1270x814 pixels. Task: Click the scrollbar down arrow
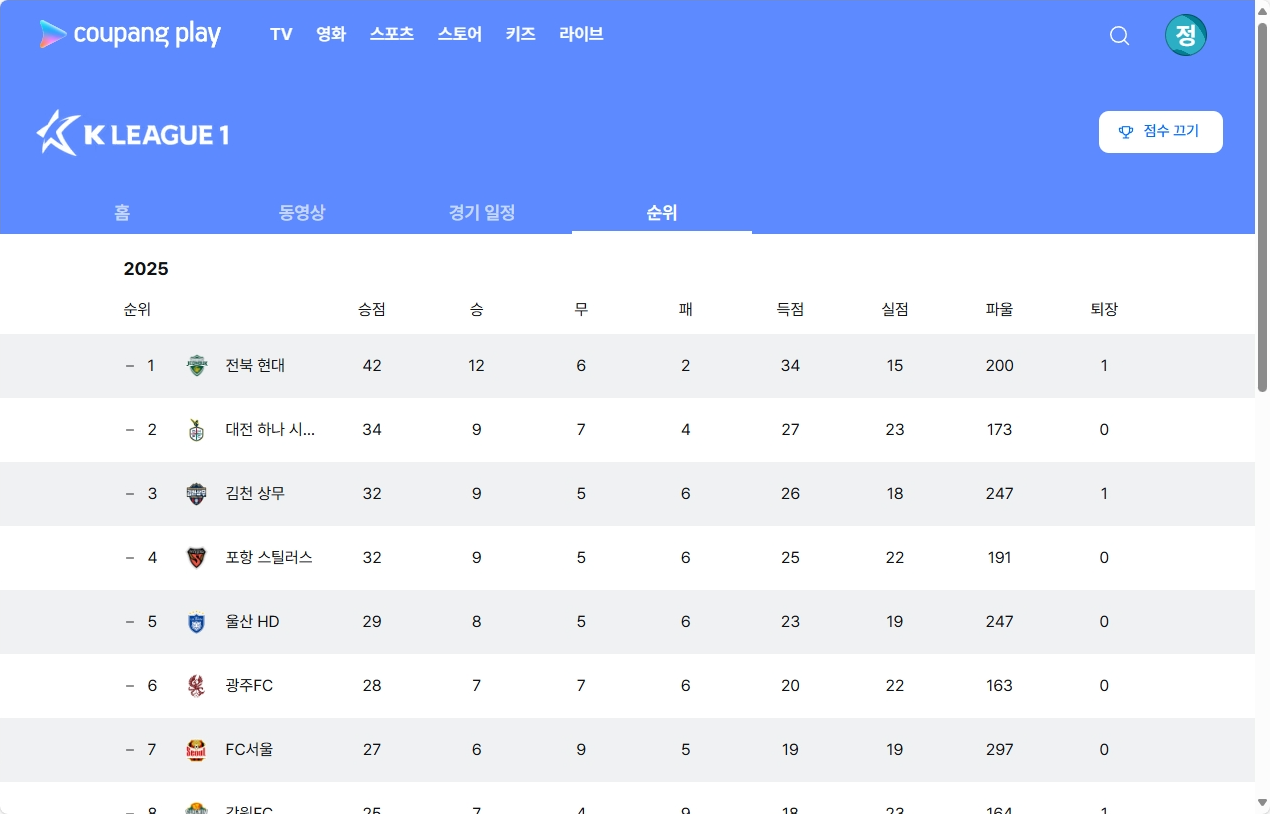point(1262,803)
